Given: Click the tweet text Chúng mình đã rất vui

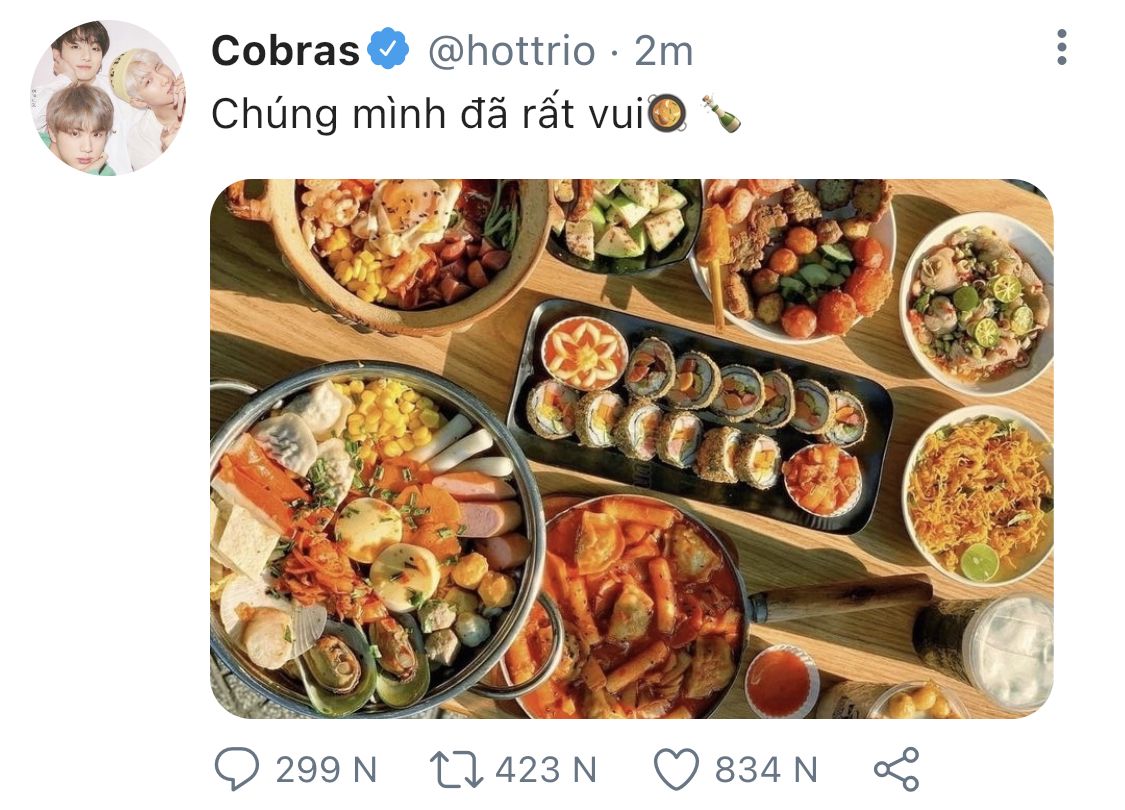Looking at the screenshot, I should tap(428, 114).
